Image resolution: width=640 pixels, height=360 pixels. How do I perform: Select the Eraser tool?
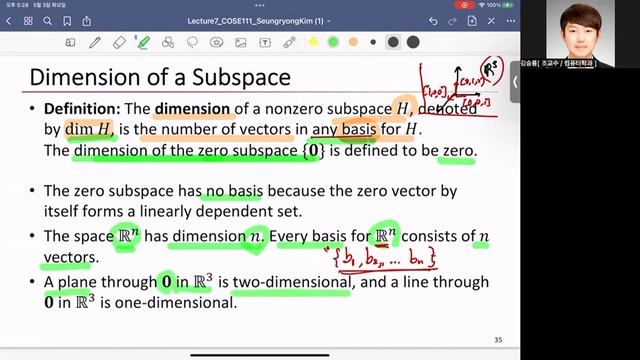click(119, 42)
